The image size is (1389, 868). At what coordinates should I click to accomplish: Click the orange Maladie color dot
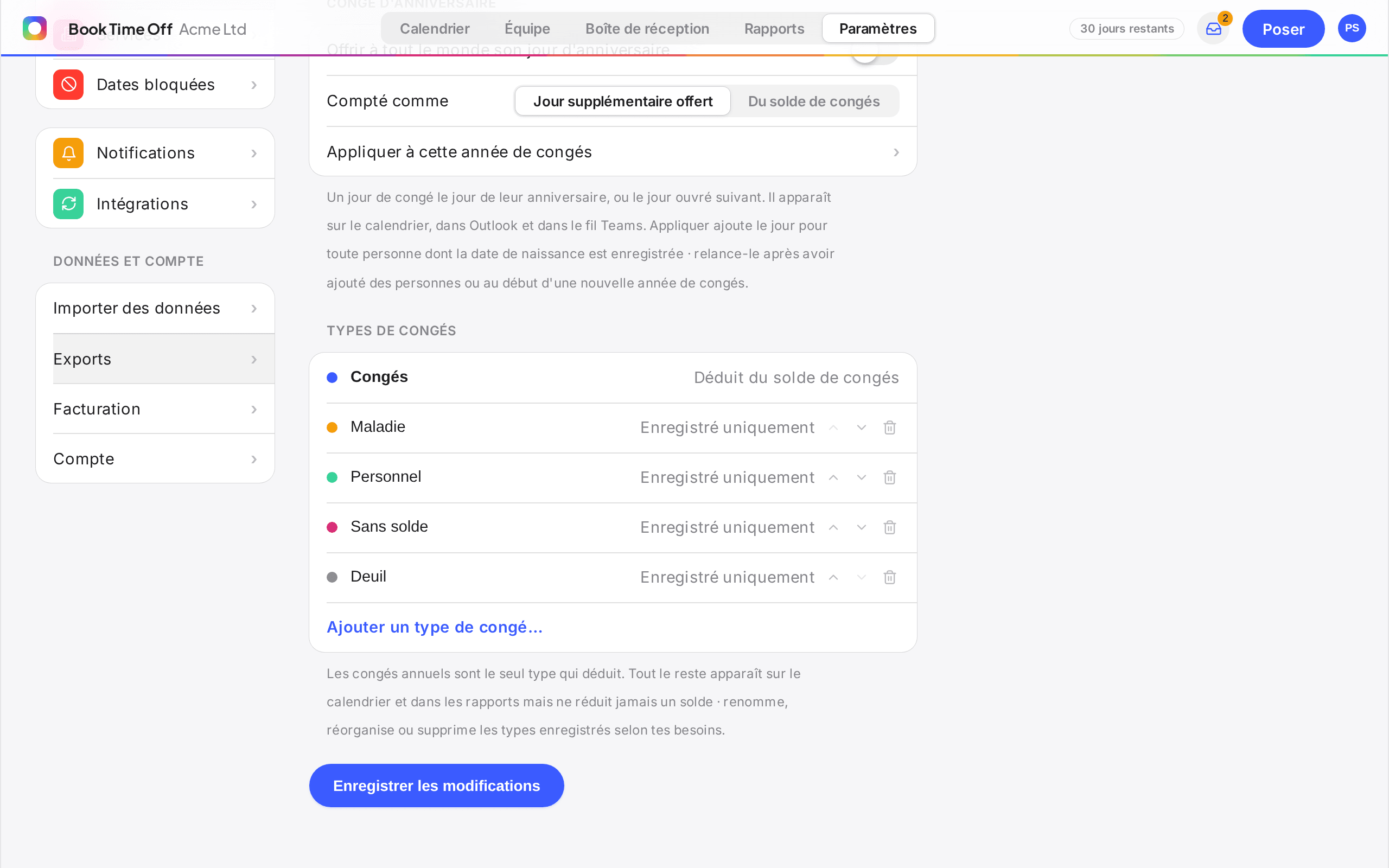pyautogui.click(x=332, y=427)
